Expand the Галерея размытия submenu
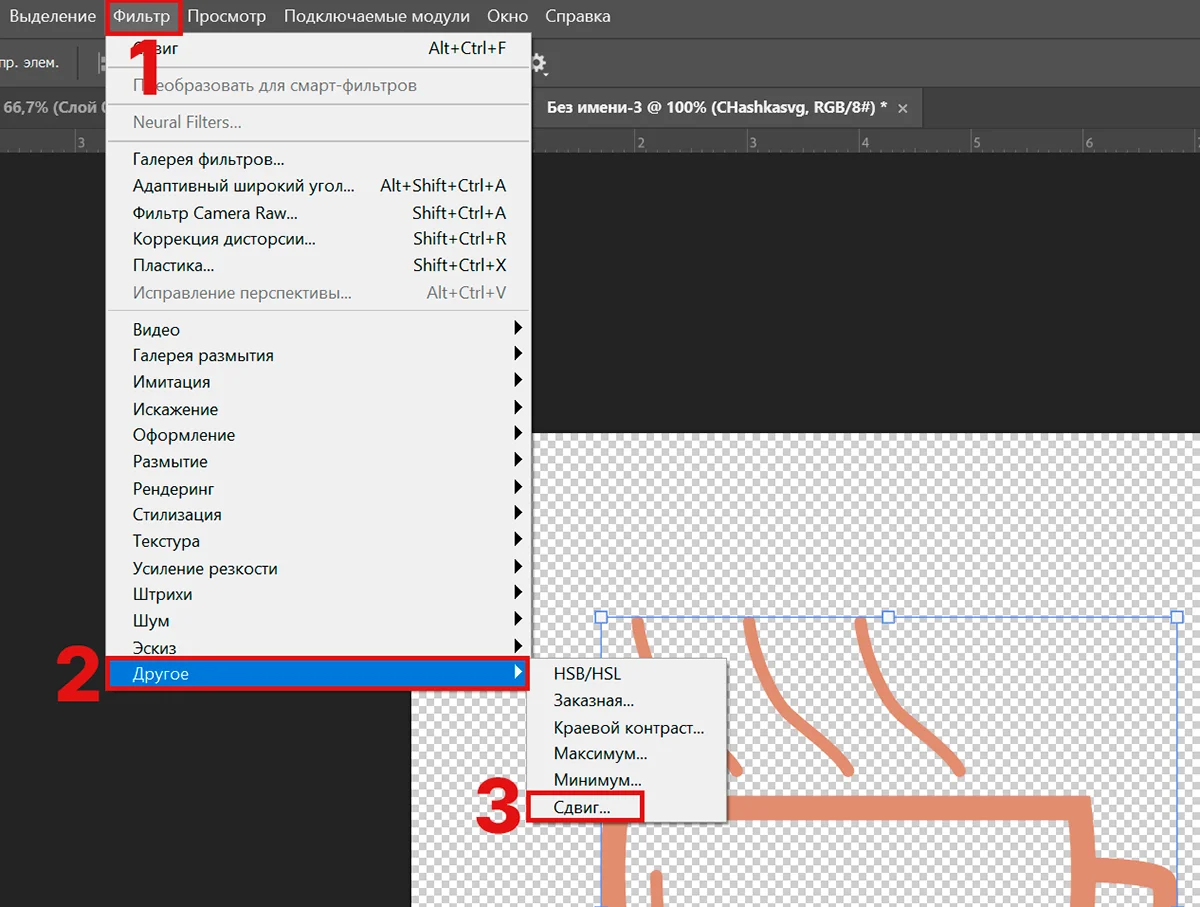Viewport: 1200px width, 907px height. tap(318, 355)
